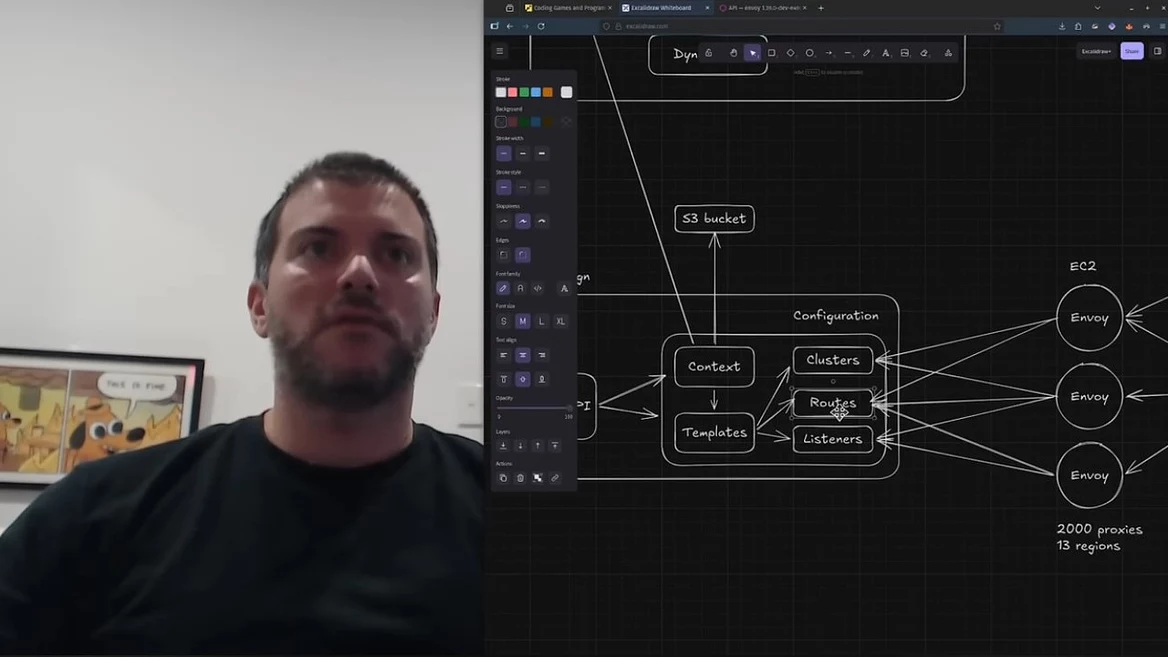Set font size to Small

tap(504, 321)
